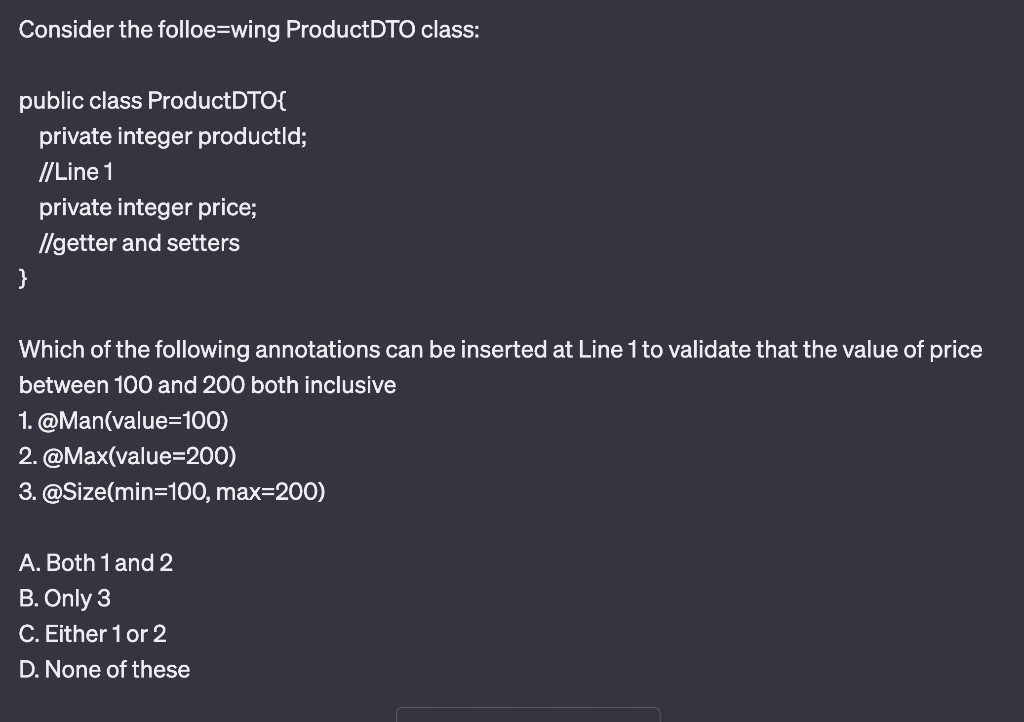Click the partially visible button at bottom edge
This screenshot has width=1024, height=722.
coord(528,714)
